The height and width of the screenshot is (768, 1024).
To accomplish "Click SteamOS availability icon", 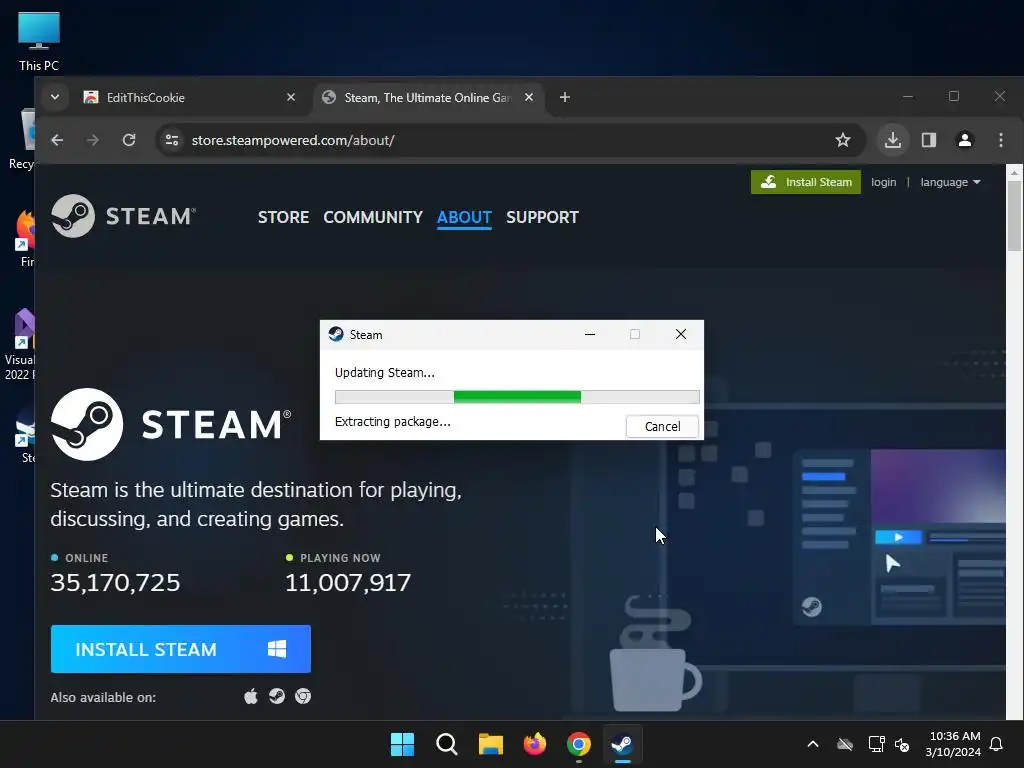I will [277, 696].
